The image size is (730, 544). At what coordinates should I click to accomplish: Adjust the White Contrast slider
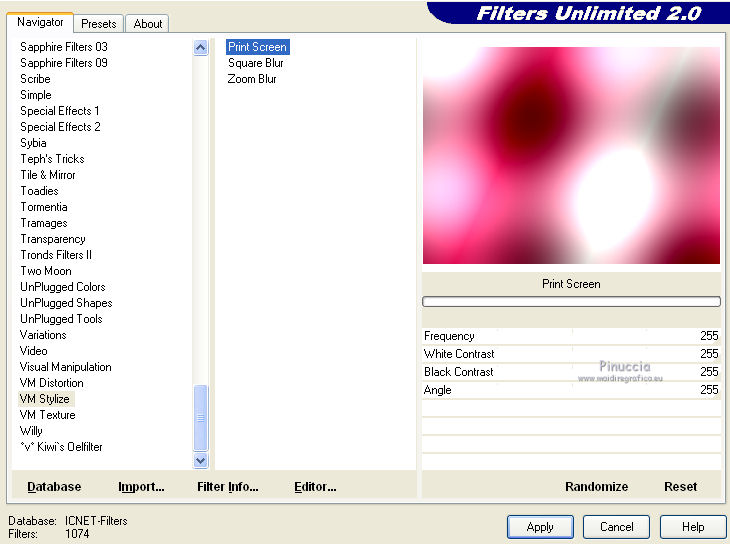pyautogui.click(x=571, y=354)
